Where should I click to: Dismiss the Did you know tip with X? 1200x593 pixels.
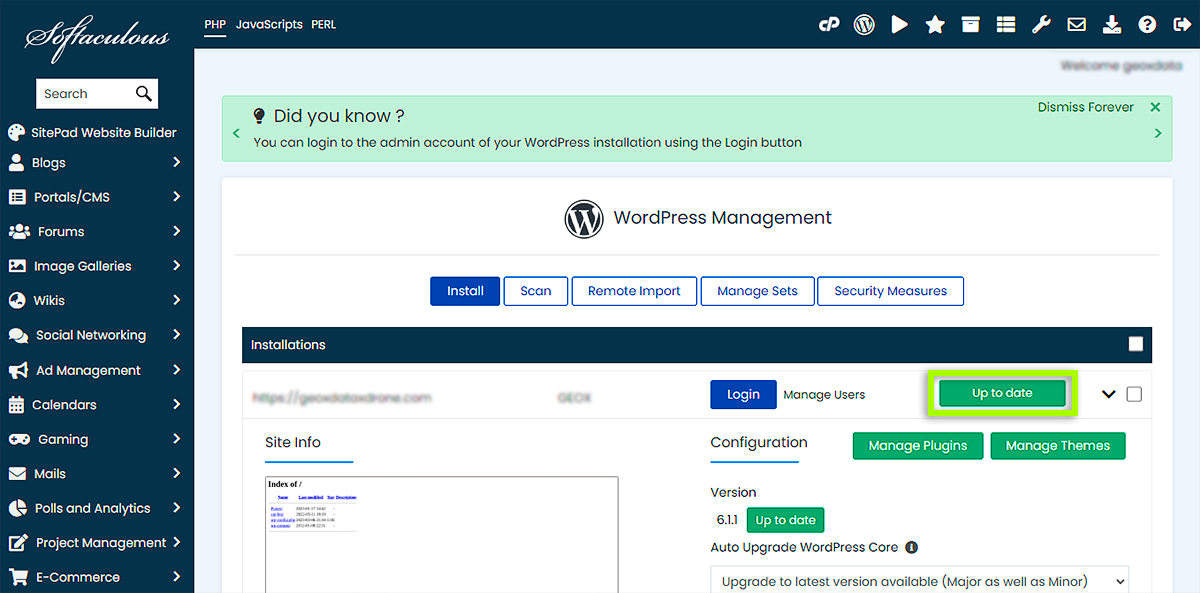1155,107
